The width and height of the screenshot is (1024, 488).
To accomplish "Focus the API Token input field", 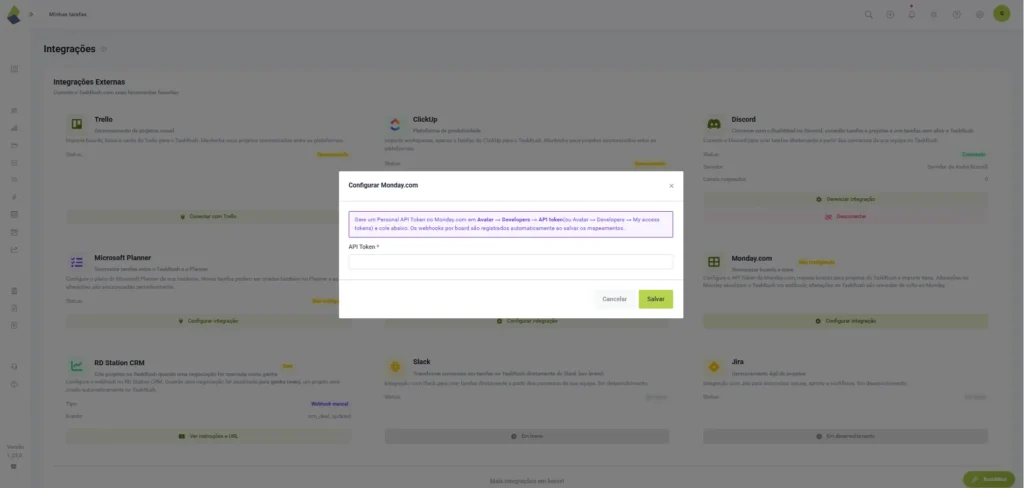I will (511, 262).
